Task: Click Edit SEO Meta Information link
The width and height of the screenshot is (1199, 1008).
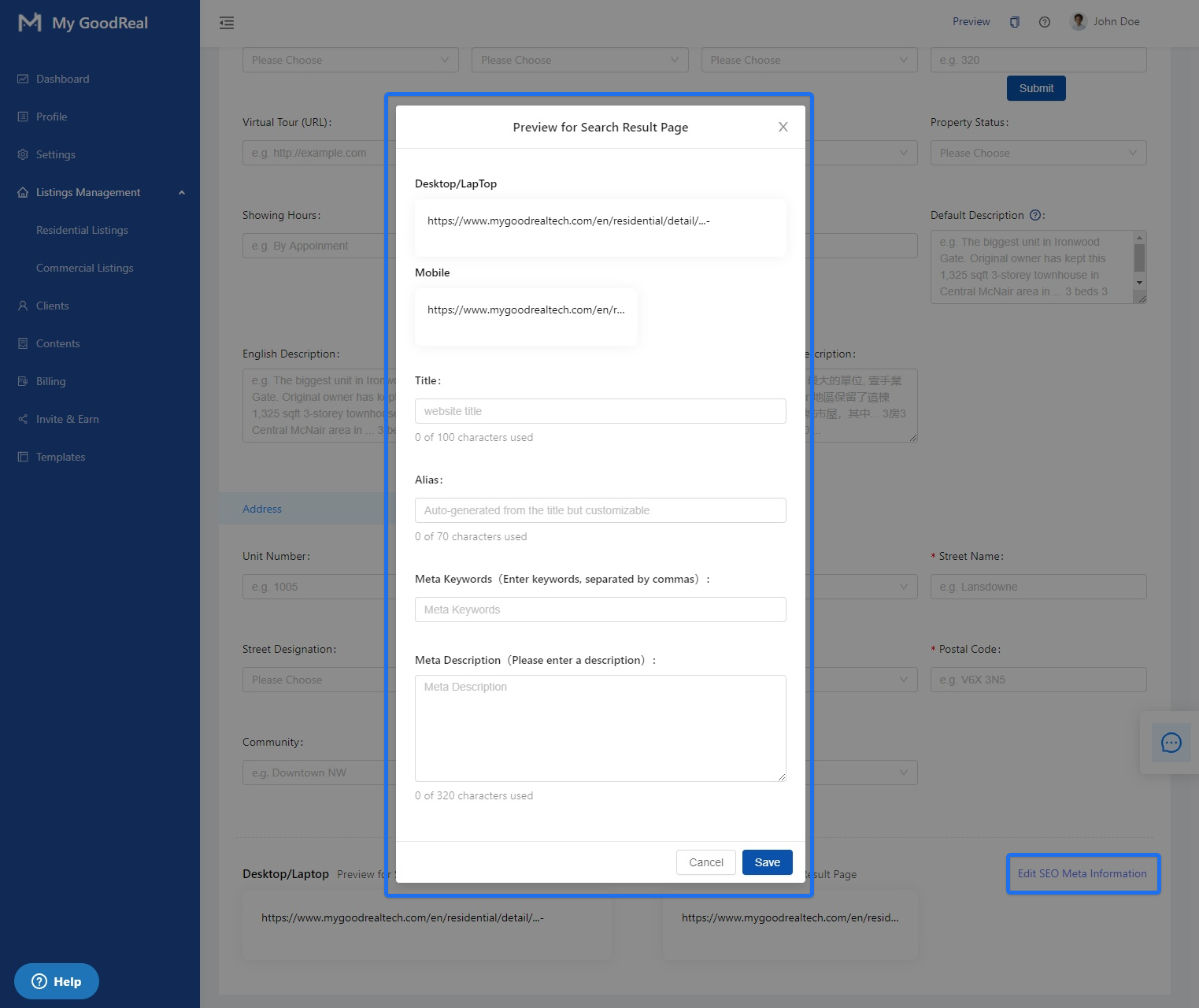Action: pos(1082,873)
